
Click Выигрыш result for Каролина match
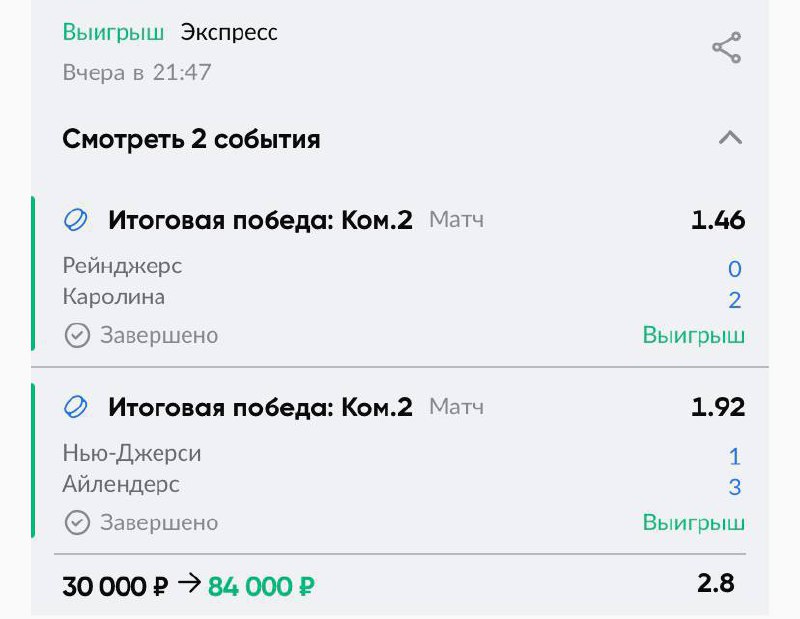point(693,335)
